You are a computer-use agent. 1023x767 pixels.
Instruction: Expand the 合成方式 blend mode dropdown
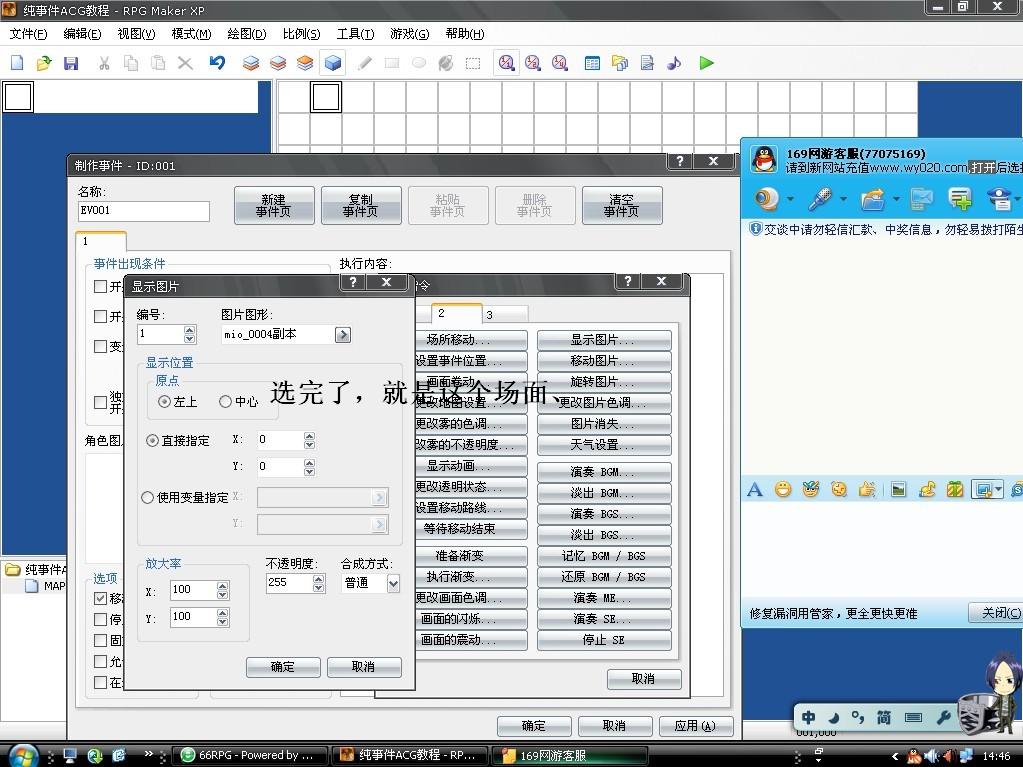click(x=393, y=583)
